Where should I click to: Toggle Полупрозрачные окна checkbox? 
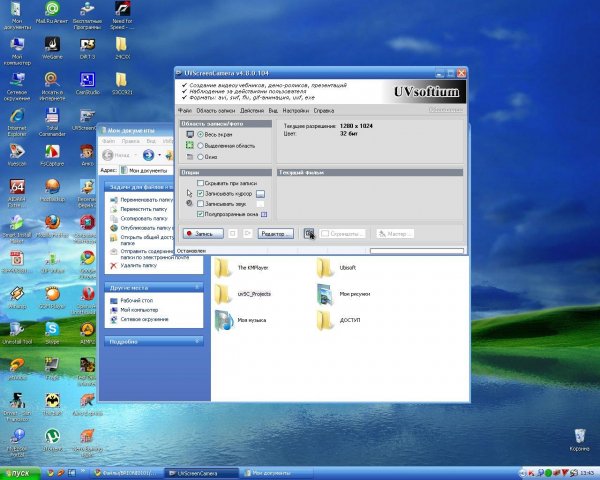(200, 214)
